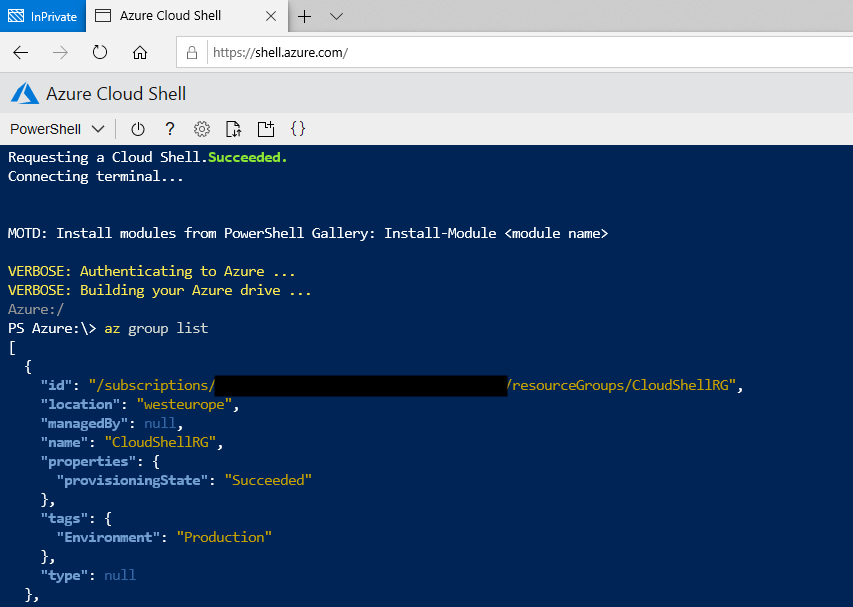Click the new session icon
The image size is (853, 607).
point(266,129)
